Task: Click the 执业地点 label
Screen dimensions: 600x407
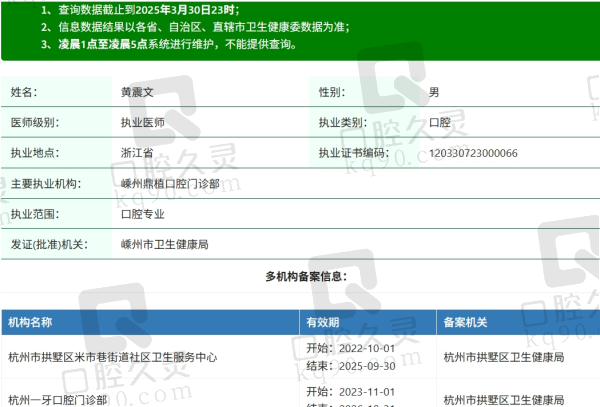Action: [x=35, y=153]
